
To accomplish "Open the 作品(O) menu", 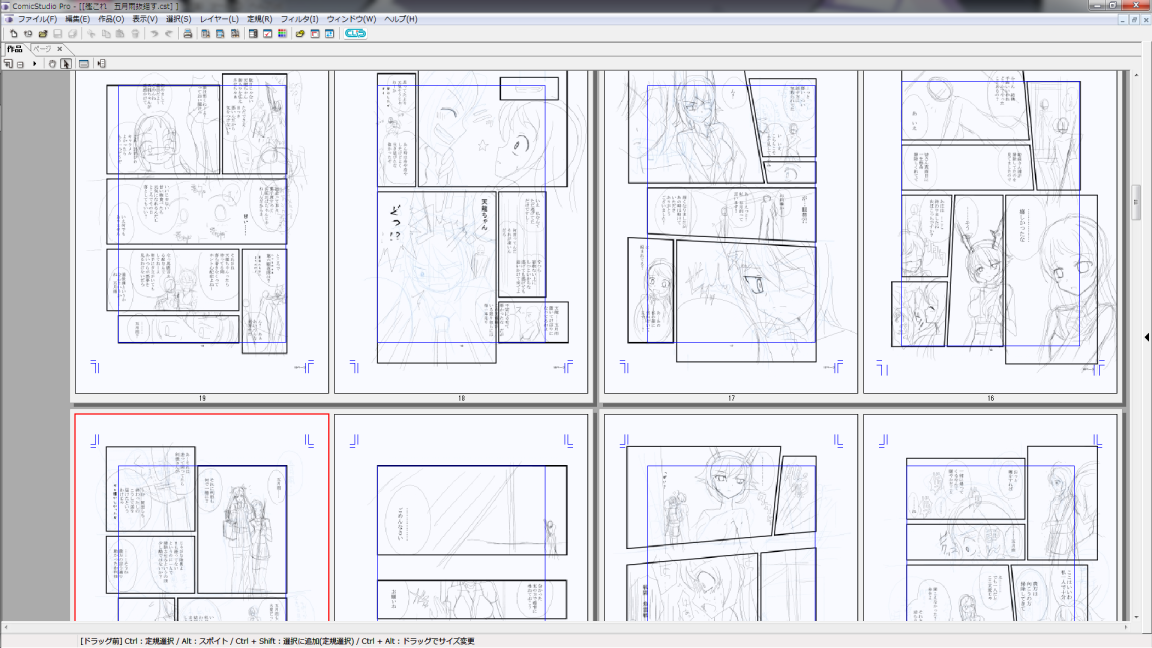I will pos(111,19).
